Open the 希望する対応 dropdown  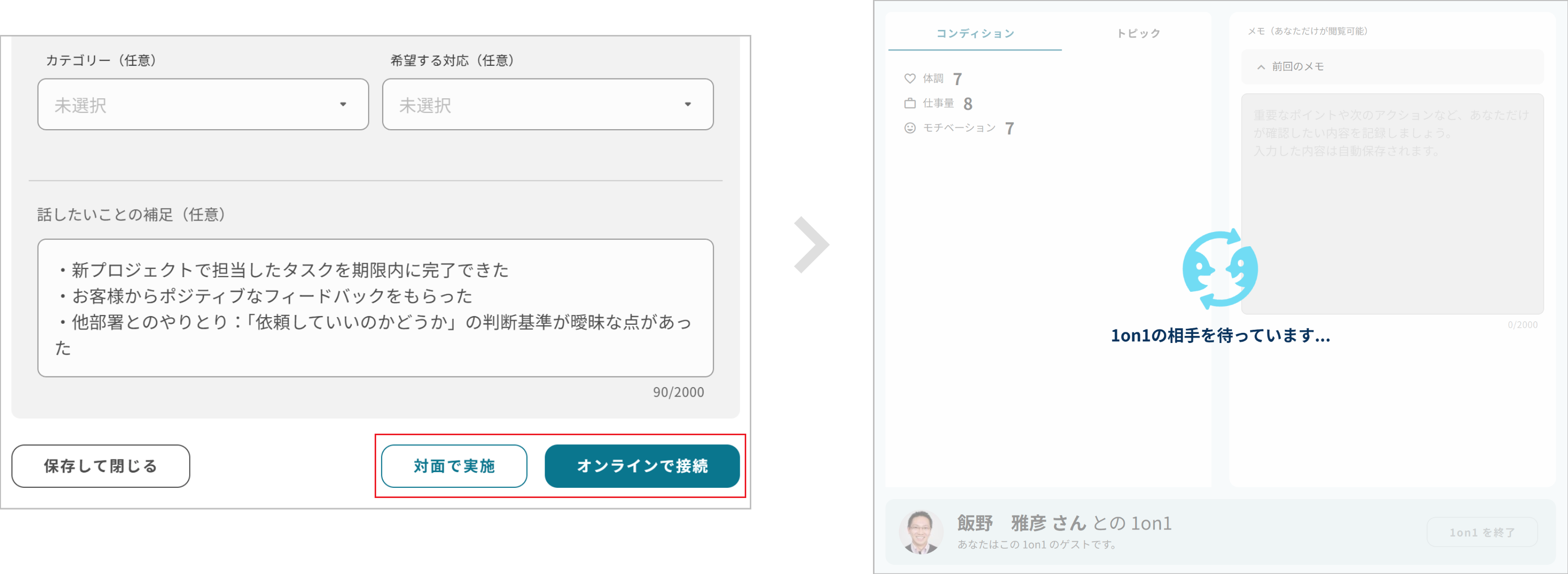click(x=547, y=104)
